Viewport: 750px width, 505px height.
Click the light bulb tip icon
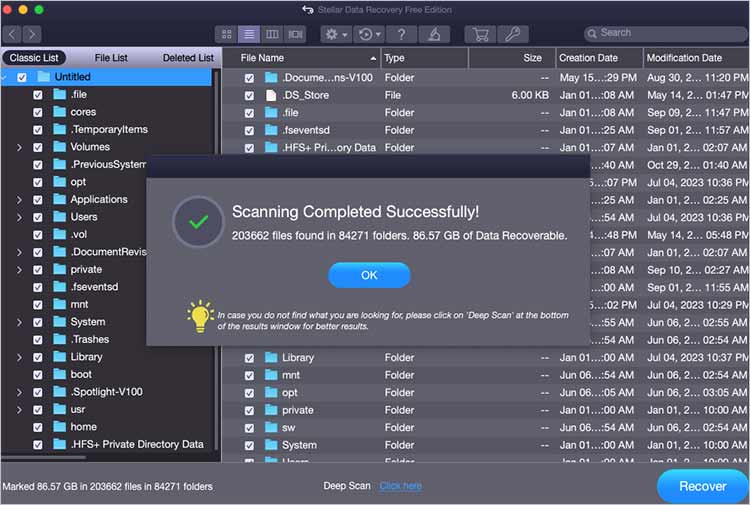click(200, 316)
